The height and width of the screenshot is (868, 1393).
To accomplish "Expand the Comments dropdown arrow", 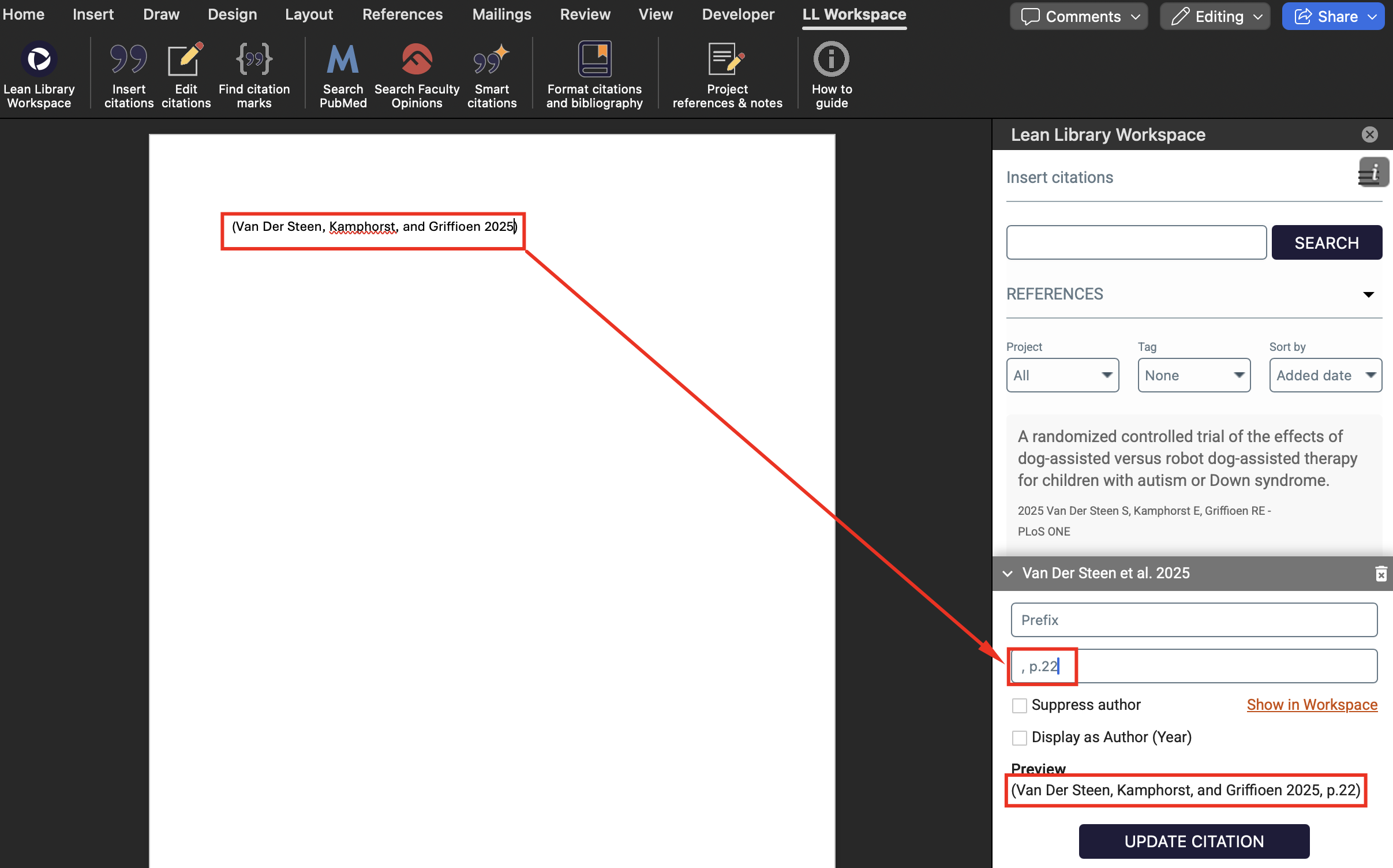I will click(1136, 17).
